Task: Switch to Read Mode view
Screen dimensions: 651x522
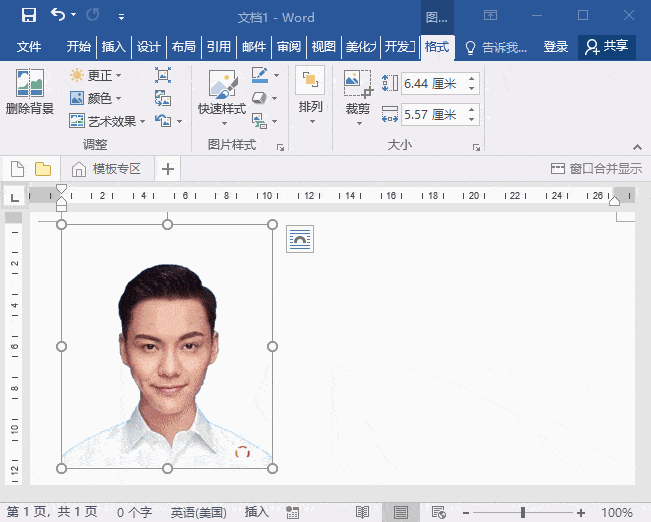Action: (x=362, y=512)
